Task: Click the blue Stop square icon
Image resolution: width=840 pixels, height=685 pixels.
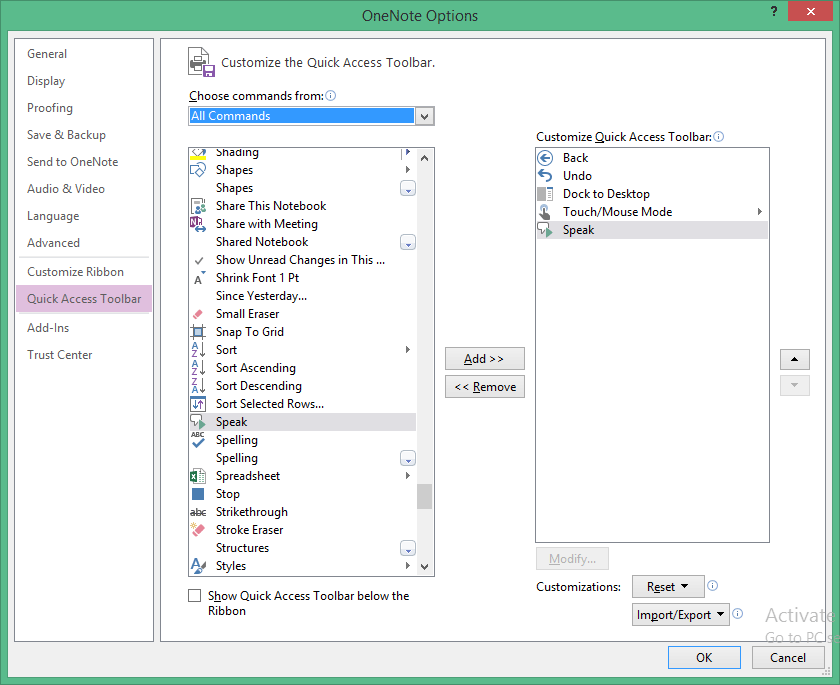Action: [x=198, y=494]
